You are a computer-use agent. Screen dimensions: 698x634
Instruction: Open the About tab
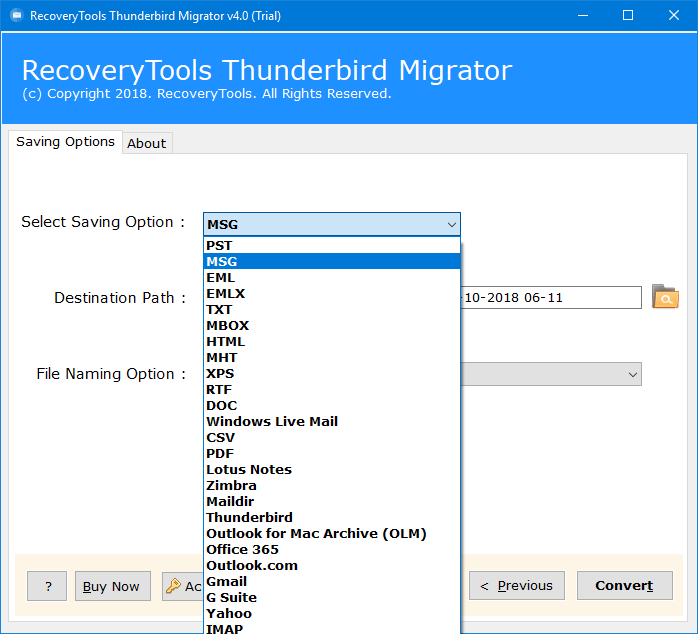point(146,143)
